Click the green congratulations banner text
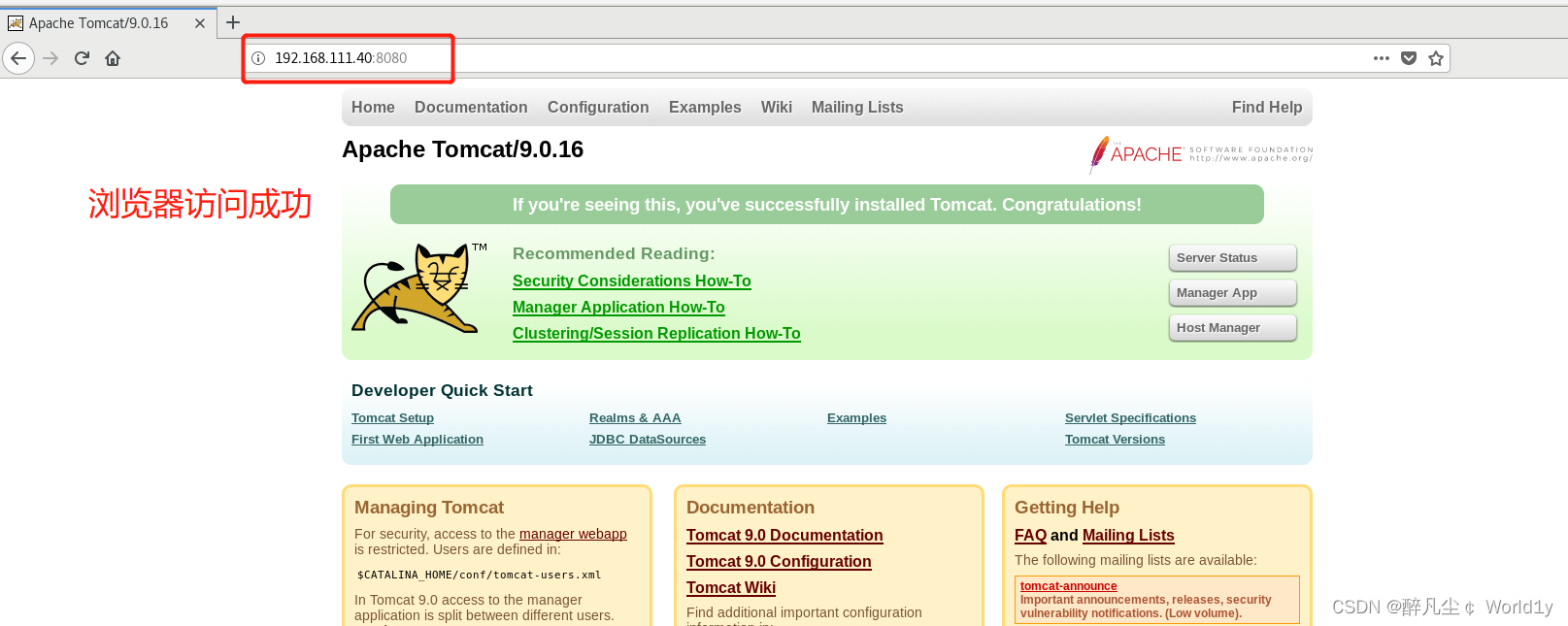 [827, 205]
